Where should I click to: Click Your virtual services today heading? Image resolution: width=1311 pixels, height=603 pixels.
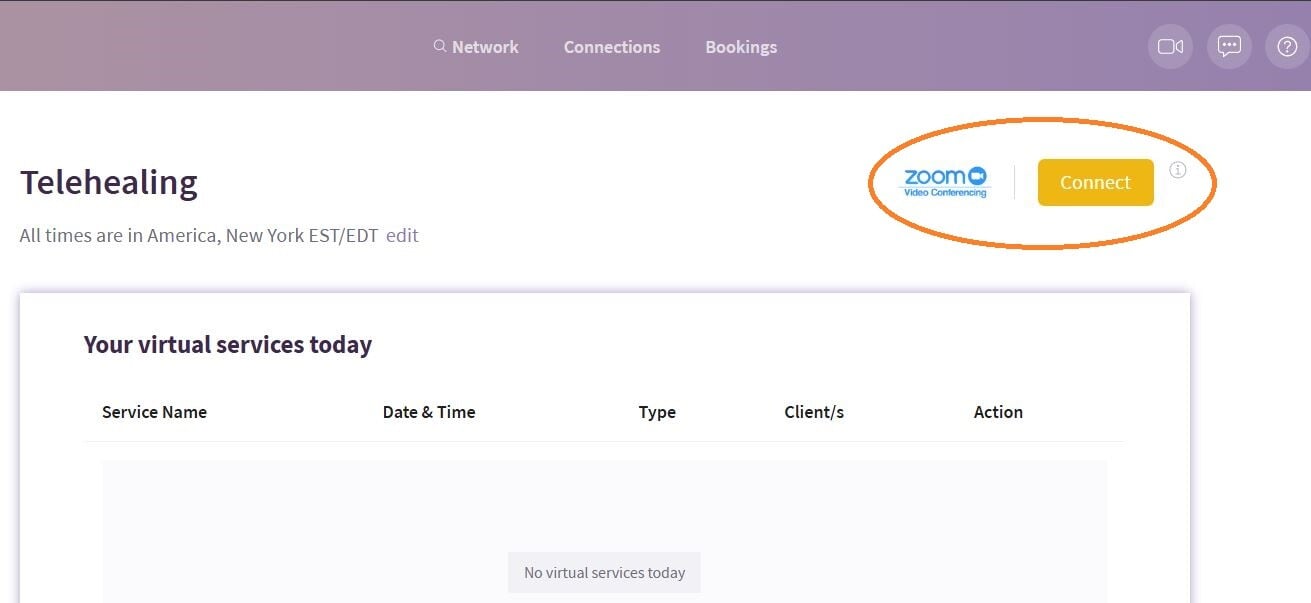tap(228, 345)
